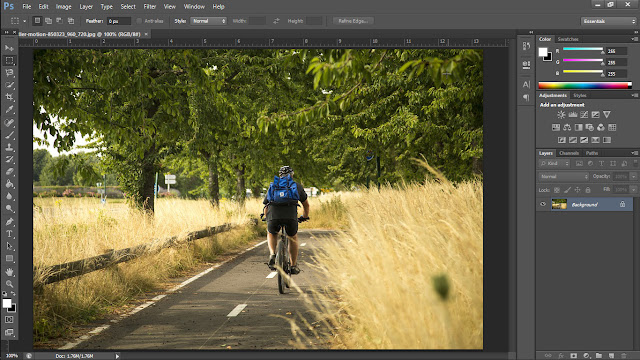This screenshot has width=640, height=360.
Task: Hide the Background layer visibility eye
Action: (543, 204)
